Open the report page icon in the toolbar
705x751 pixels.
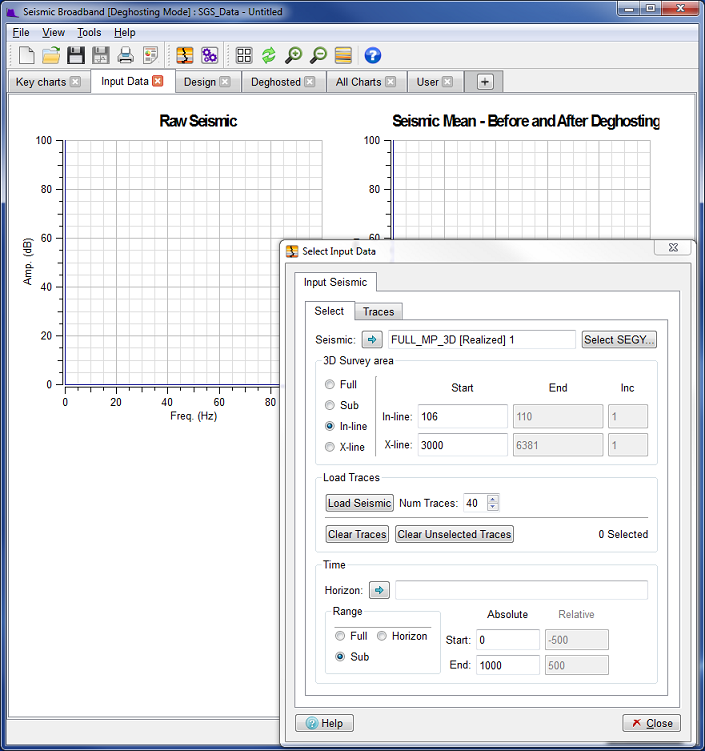pos(150,55)
